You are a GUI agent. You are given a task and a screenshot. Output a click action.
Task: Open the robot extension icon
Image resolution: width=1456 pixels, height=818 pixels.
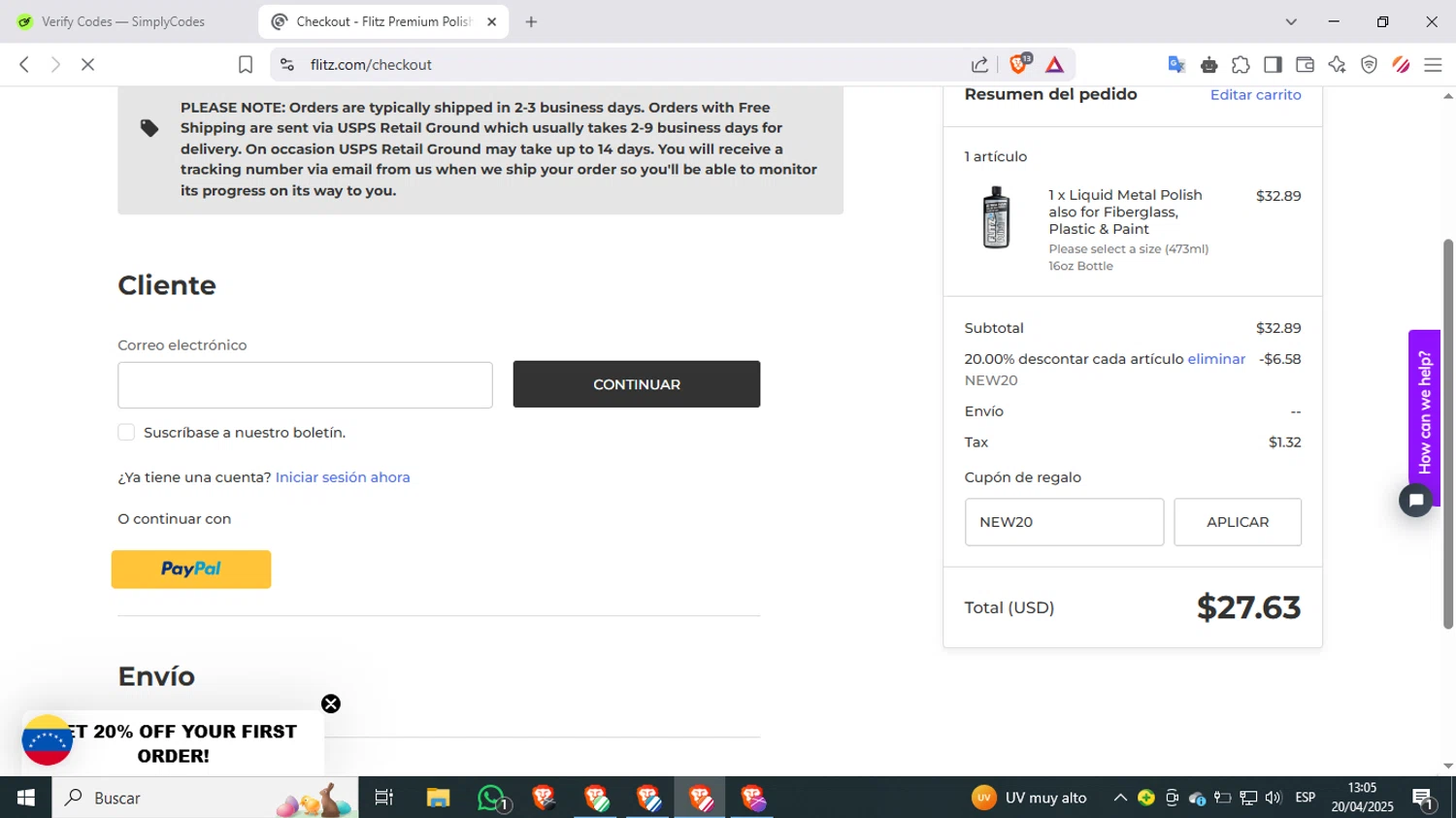1208,64
